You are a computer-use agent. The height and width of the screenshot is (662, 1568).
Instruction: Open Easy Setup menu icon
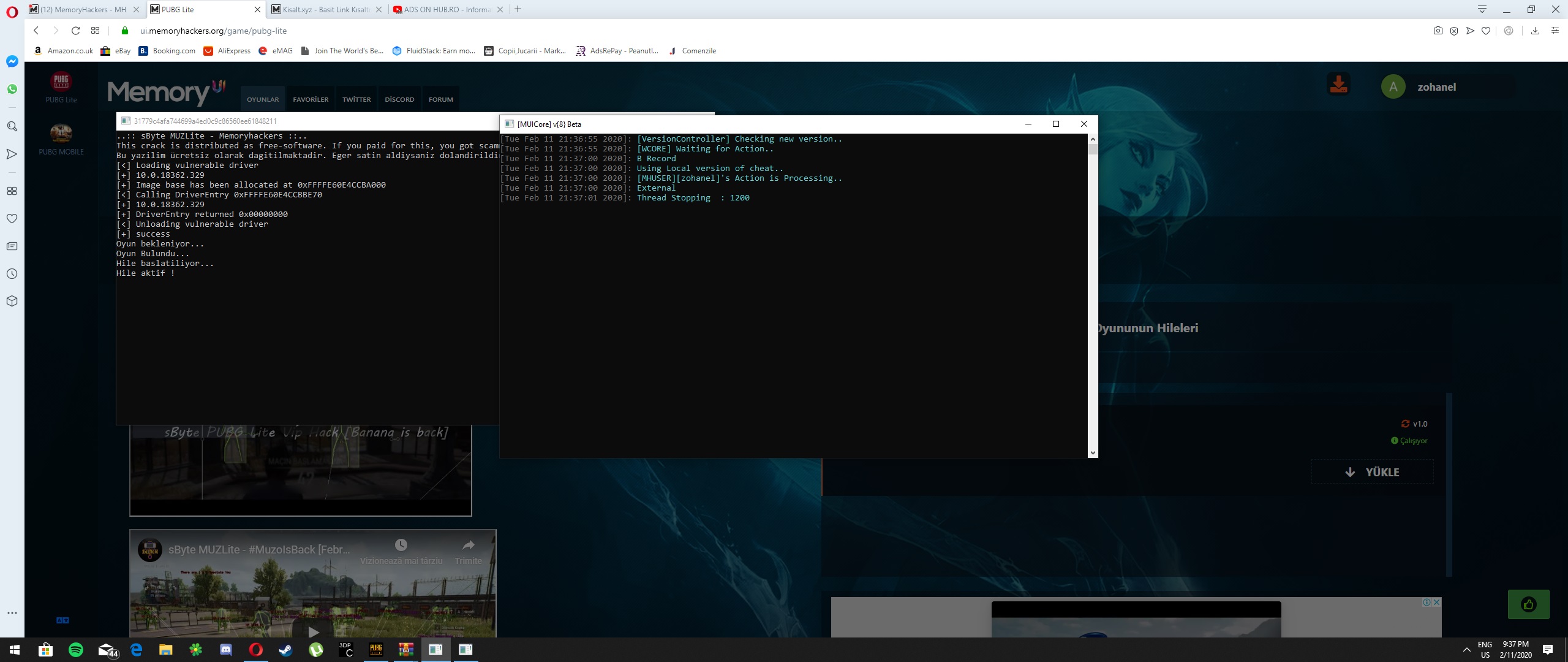point(1555,31)
